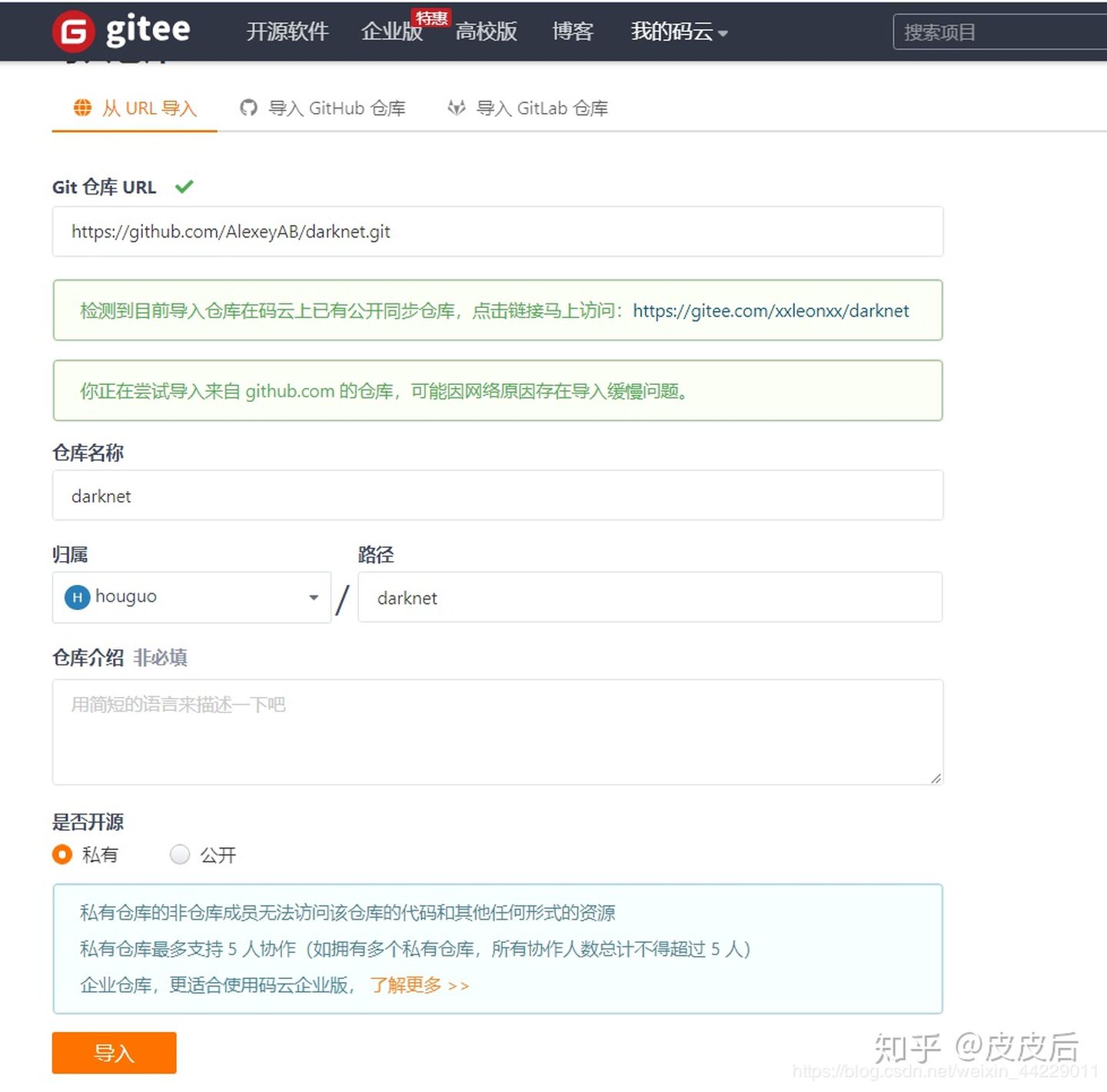Open the 开源软件 menu item
Screen dimensions: 1107x1092
(x=288, y=32)
